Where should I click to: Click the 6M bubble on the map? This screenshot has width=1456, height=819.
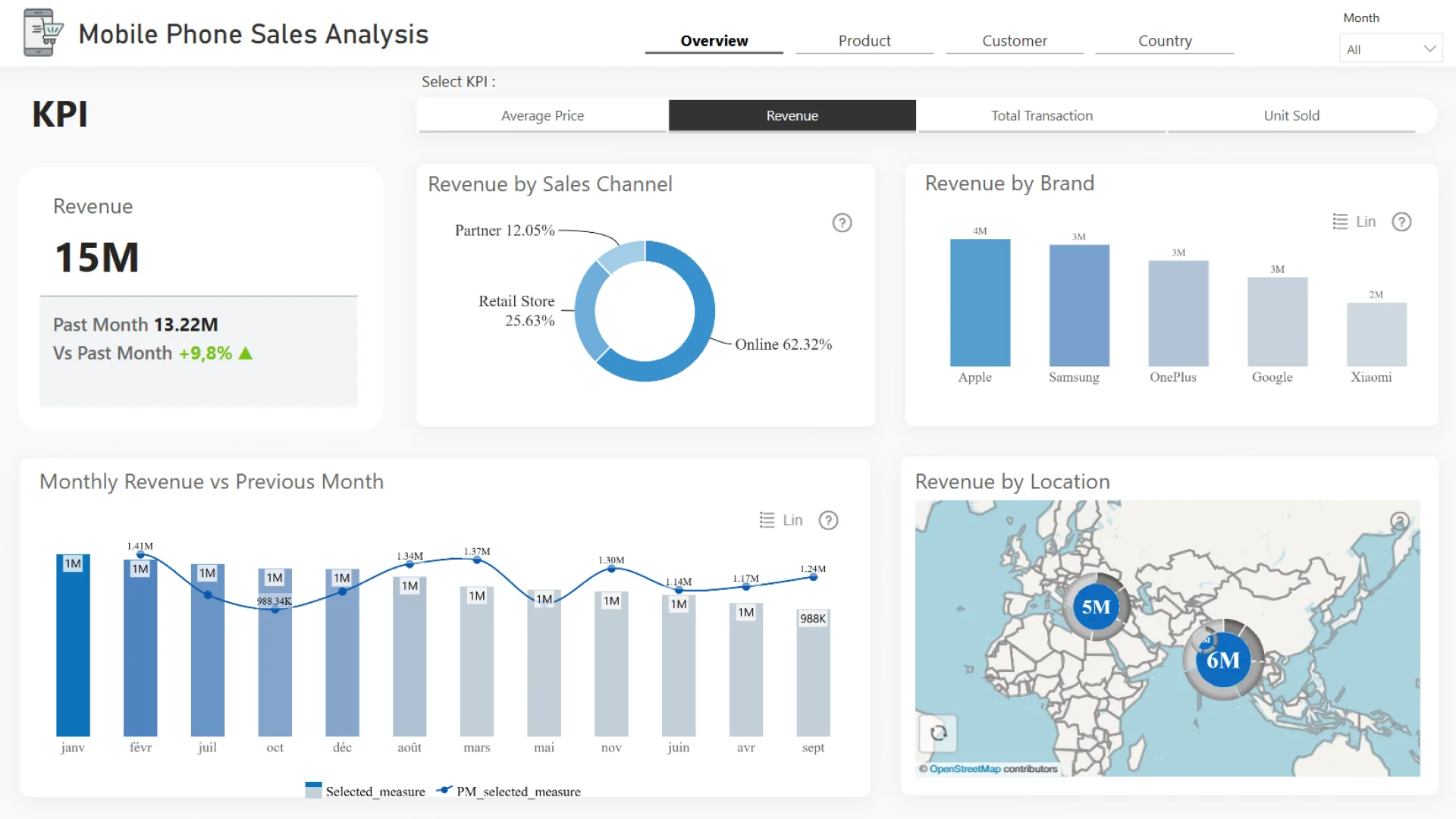point(1222,660)
